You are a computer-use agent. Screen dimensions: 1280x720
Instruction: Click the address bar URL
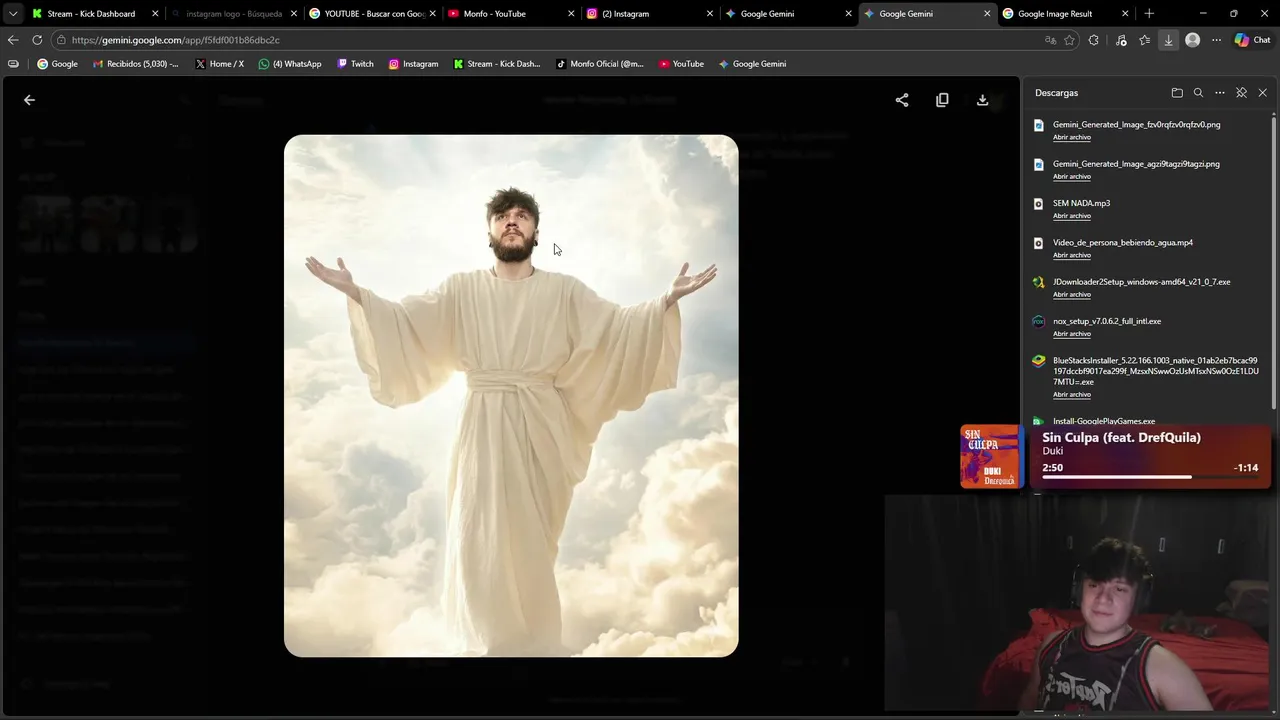pos(176,40)
